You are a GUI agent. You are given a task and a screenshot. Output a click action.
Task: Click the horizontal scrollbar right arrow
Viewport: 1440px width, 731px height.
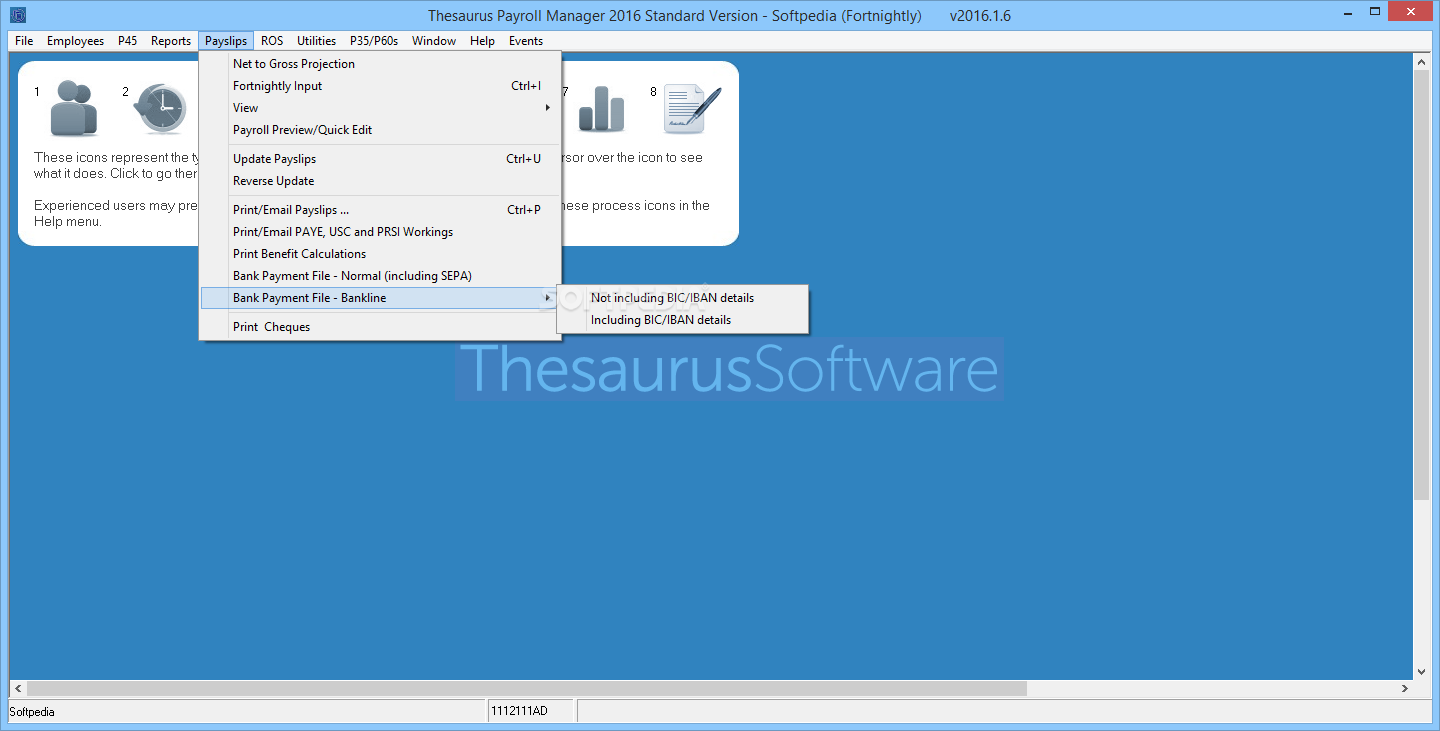point(1405,689)
